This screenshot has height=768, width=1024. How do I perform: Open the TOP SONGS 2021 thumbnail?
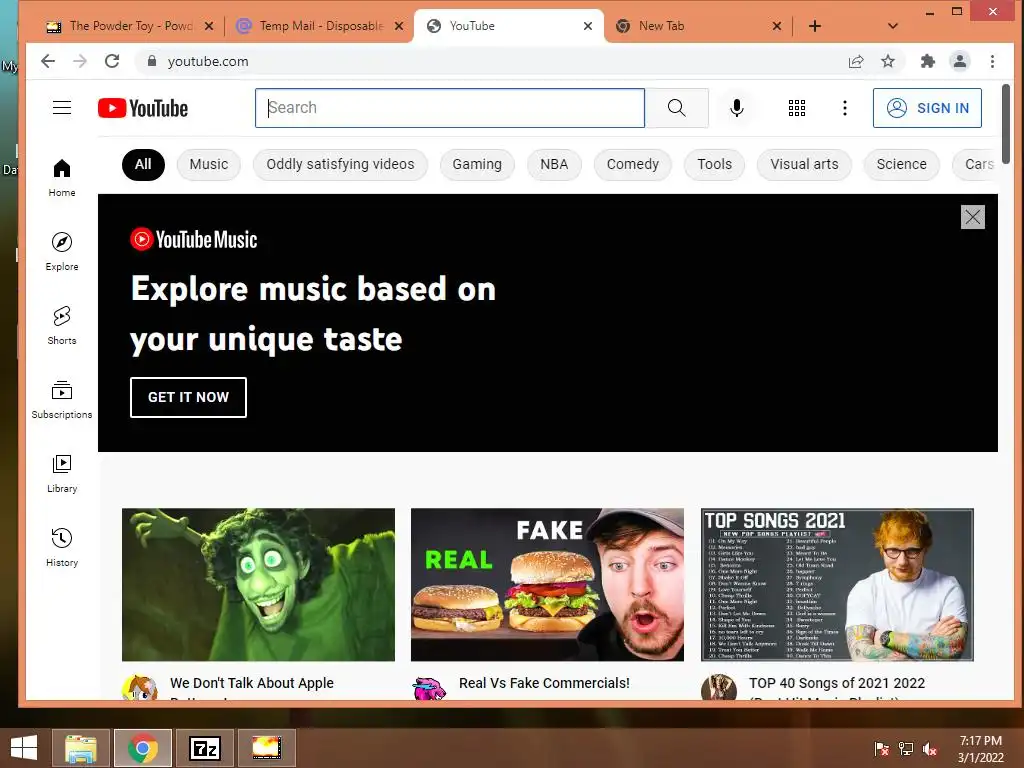837,584
